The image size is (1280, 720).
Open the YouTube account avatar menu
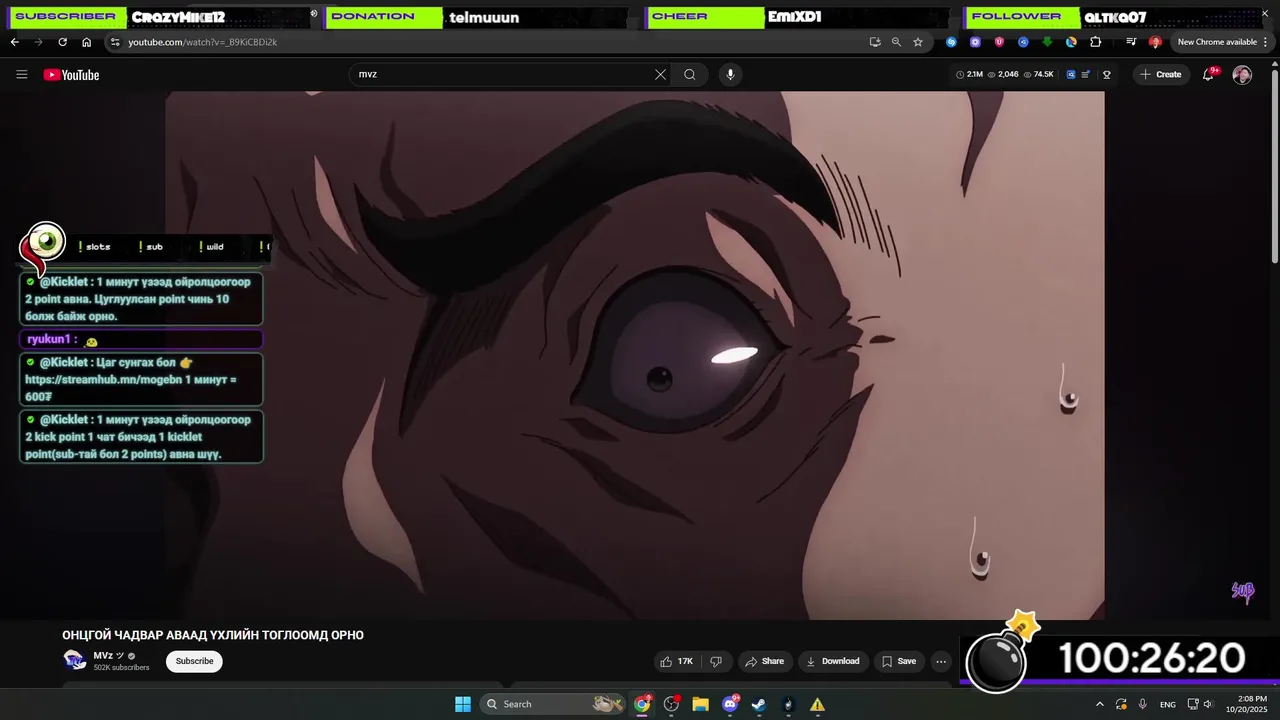coord(1242,75)
